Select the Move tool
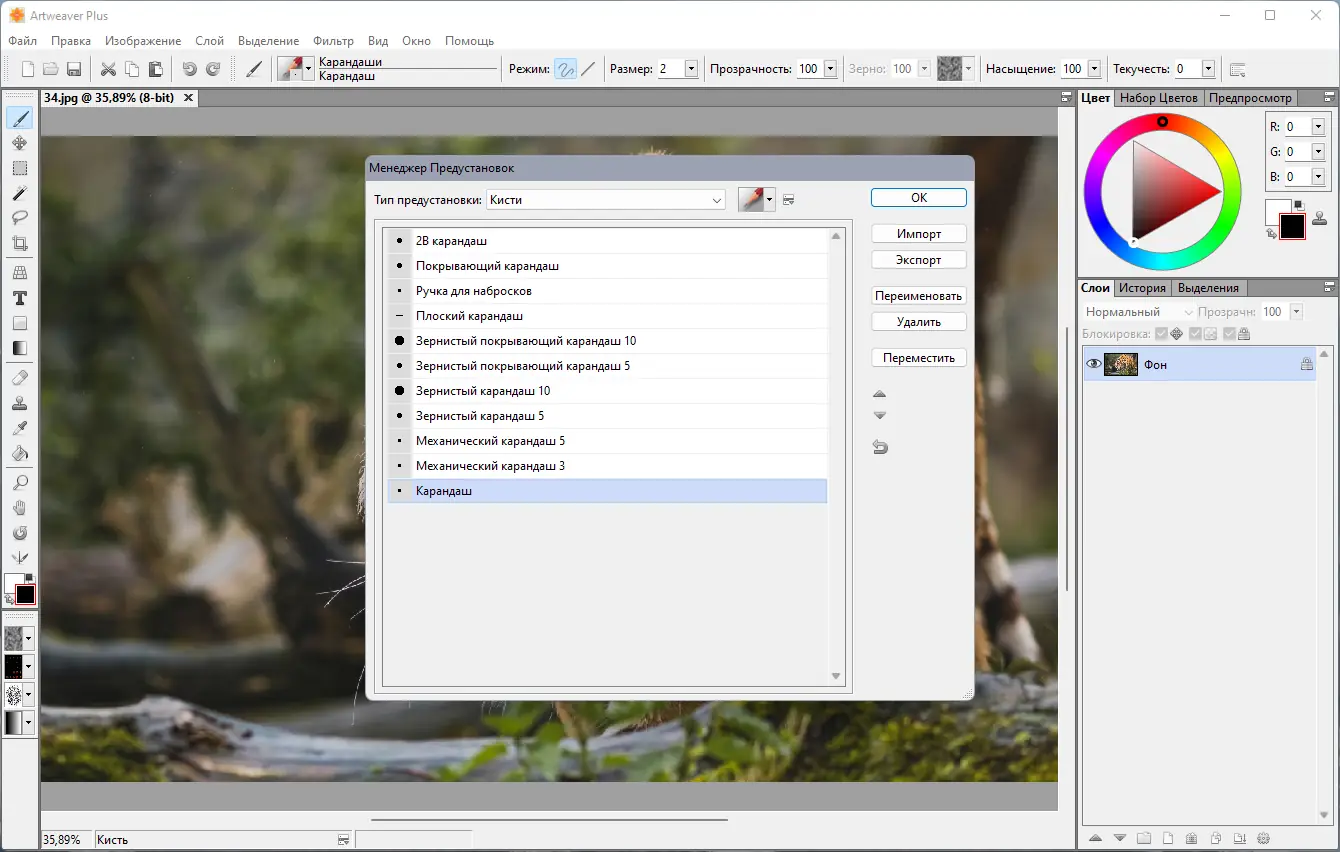 pos(20,142)
